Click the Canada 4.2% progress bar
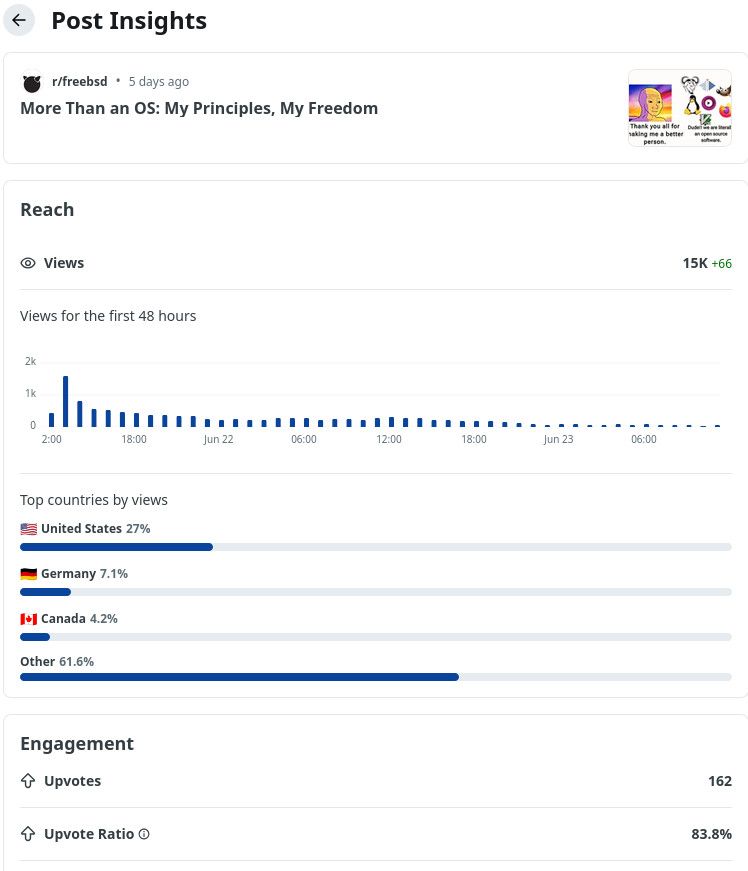The image size is (748, 871). click(375, 637)
